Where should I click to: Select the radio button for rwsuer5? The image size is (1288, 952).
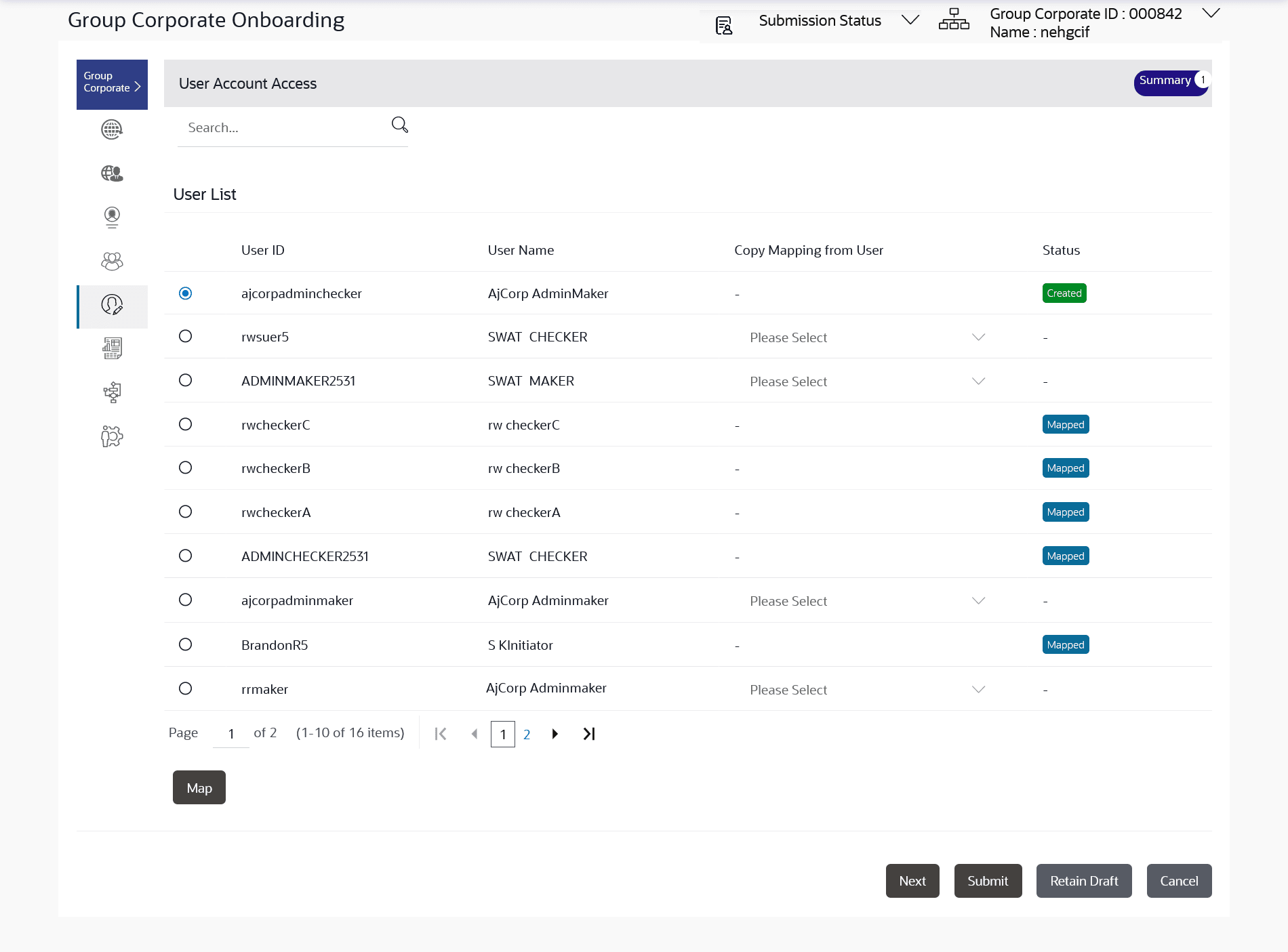tap(185, 335)
